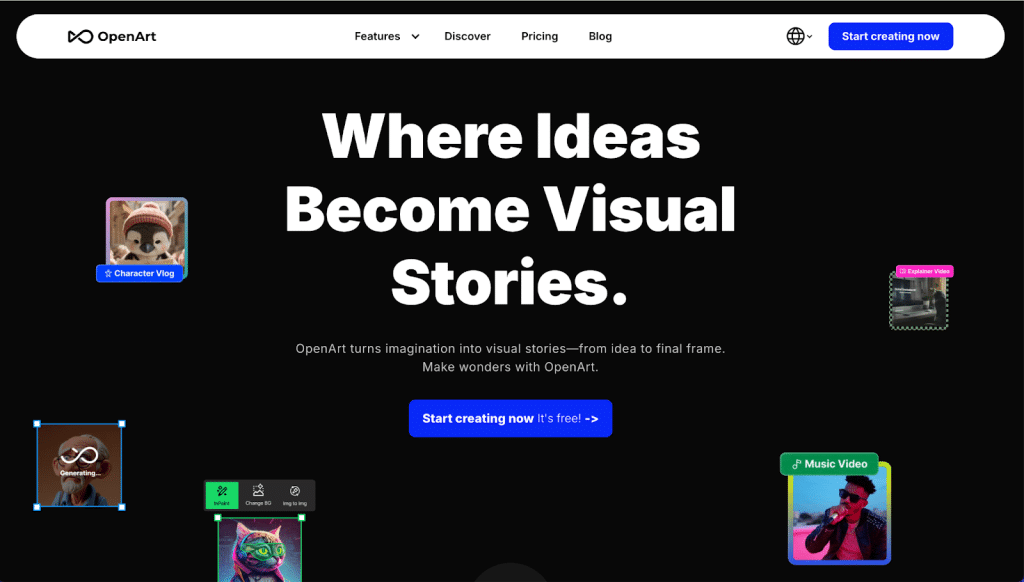Open the Features menu
Image resolution: width=1024 pixels, height=582 pixels.
(377, 37)
